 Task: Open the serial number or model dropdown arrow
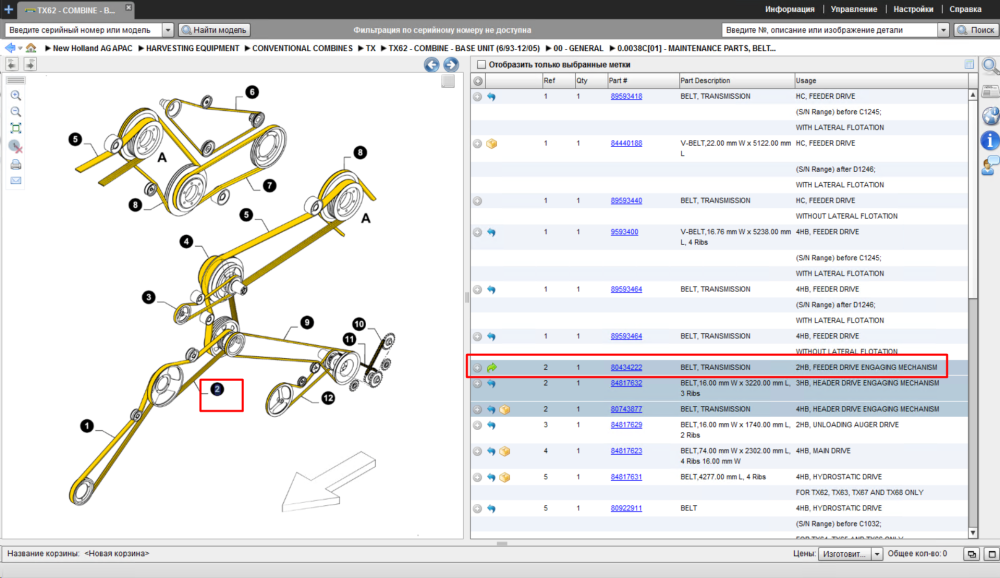[x=168, y=30]
